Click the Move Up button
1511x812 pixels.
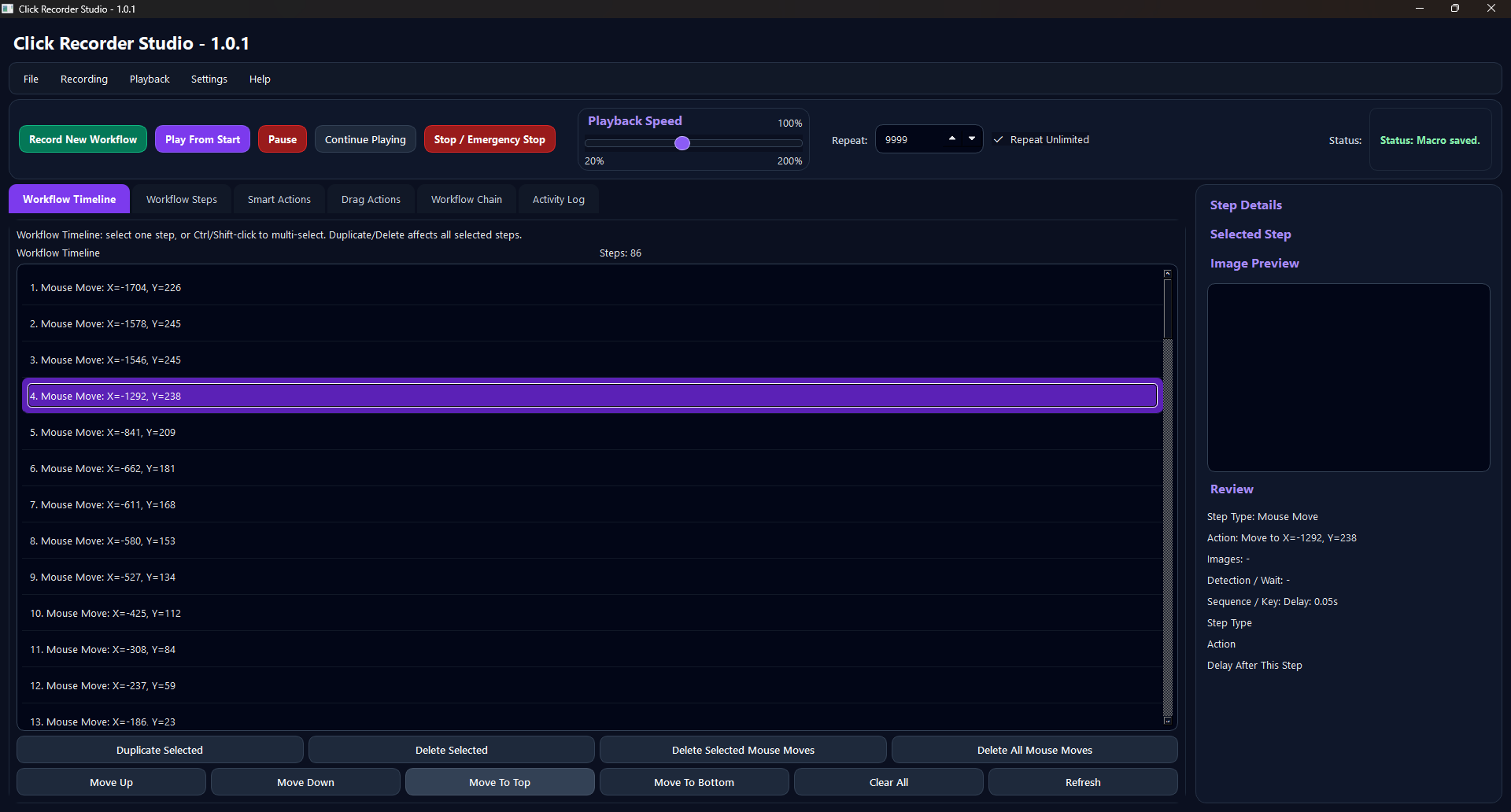(111, 782)
